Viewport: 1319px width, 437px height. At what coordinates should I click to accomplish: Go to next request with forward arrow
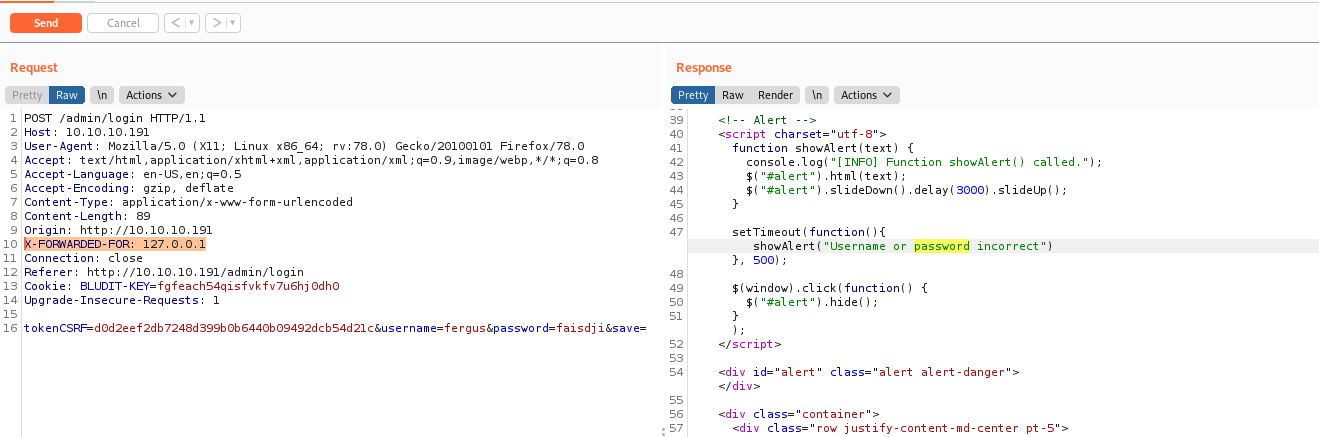[x=215, y=22]
